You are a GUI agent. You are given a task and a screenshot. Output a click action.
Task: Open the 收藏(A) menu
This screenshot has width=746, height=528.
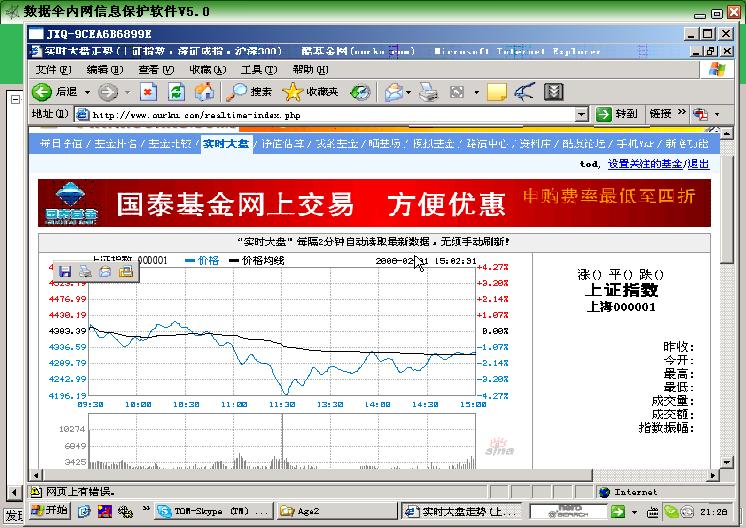click(x=207, y=70)
